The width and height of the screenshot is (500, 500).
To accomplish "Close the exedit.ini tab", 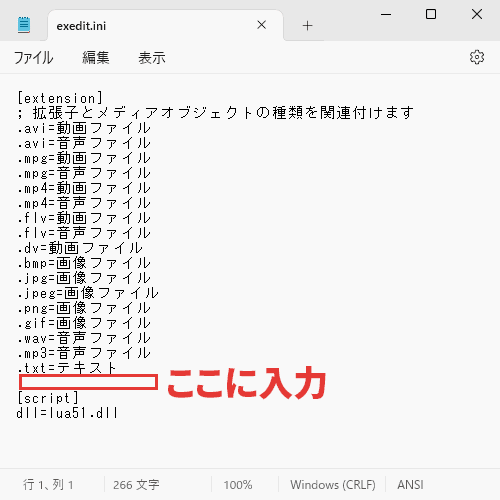I will [x=262, y=25].
